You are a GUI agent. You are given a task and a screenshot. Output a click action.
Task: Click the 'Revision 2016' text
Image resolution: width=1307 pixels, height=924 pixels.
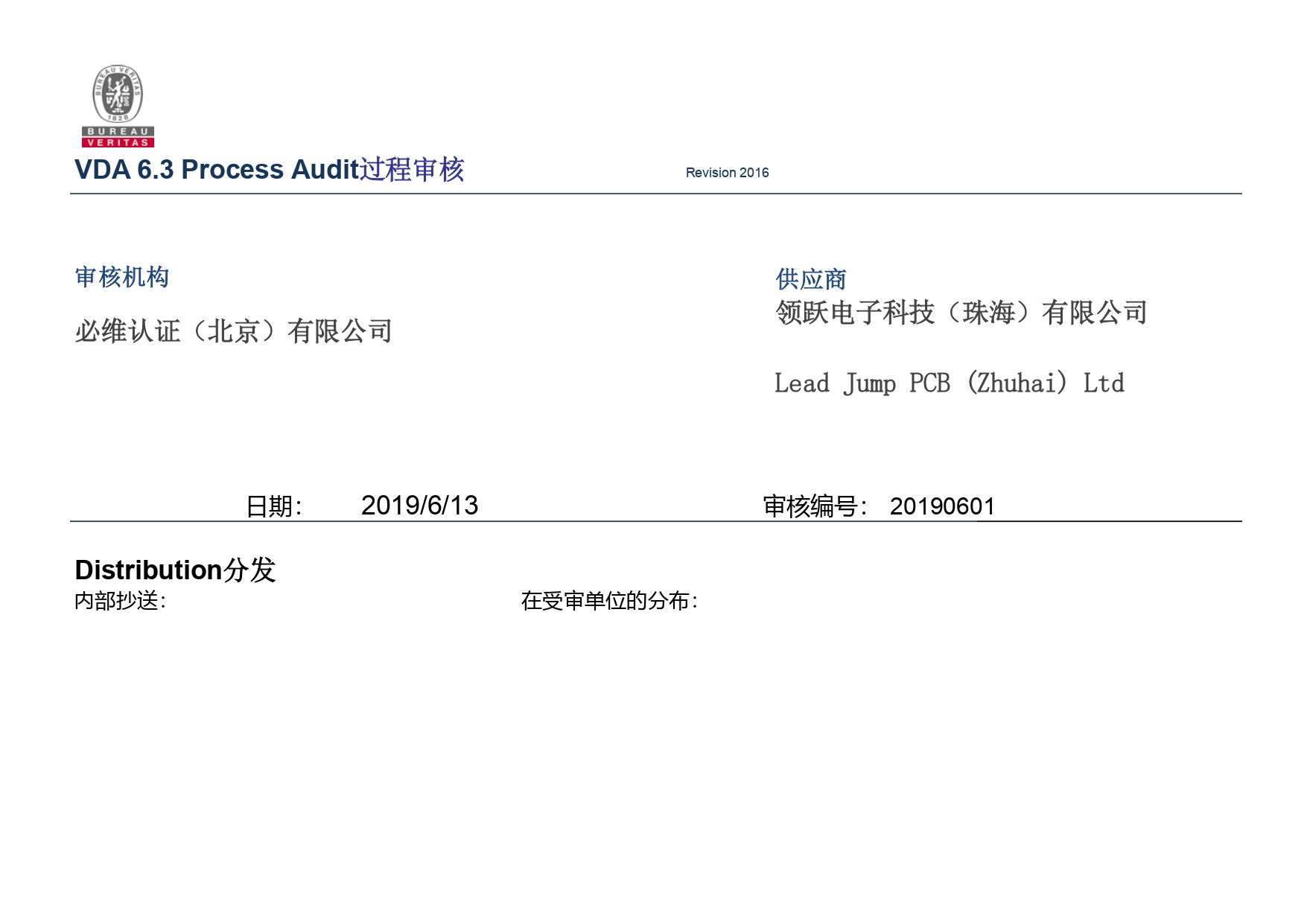pyautogui.click(x=727, y=173)
